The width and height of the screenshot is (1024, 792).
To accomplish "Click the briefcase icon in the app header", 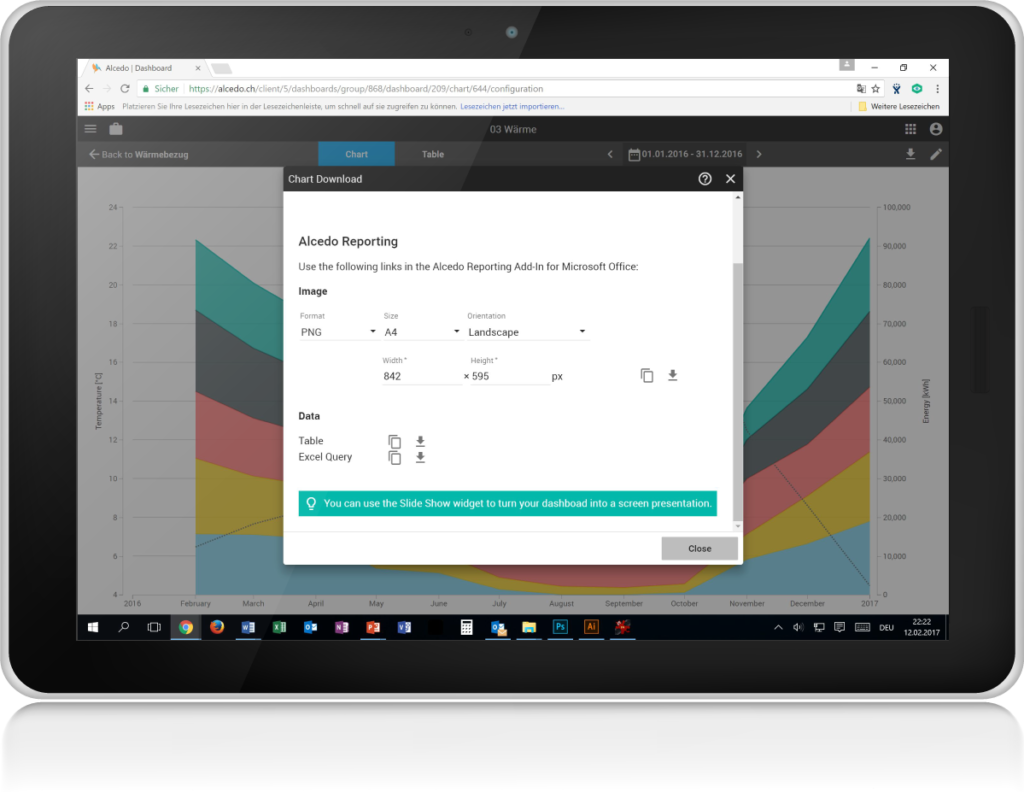I will (116, 129).
